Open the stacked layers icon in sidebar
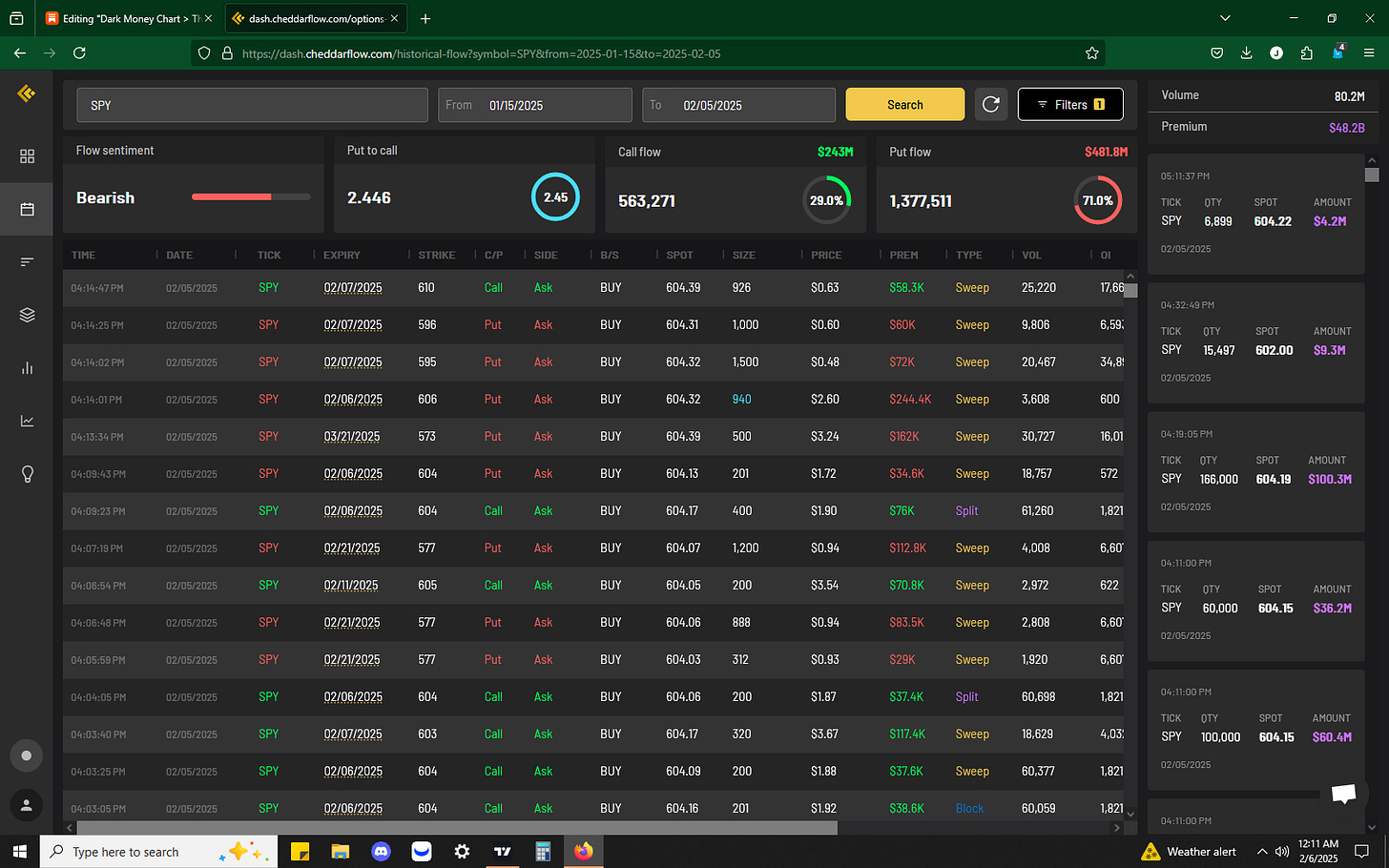1389x868 pixels. 27,315
